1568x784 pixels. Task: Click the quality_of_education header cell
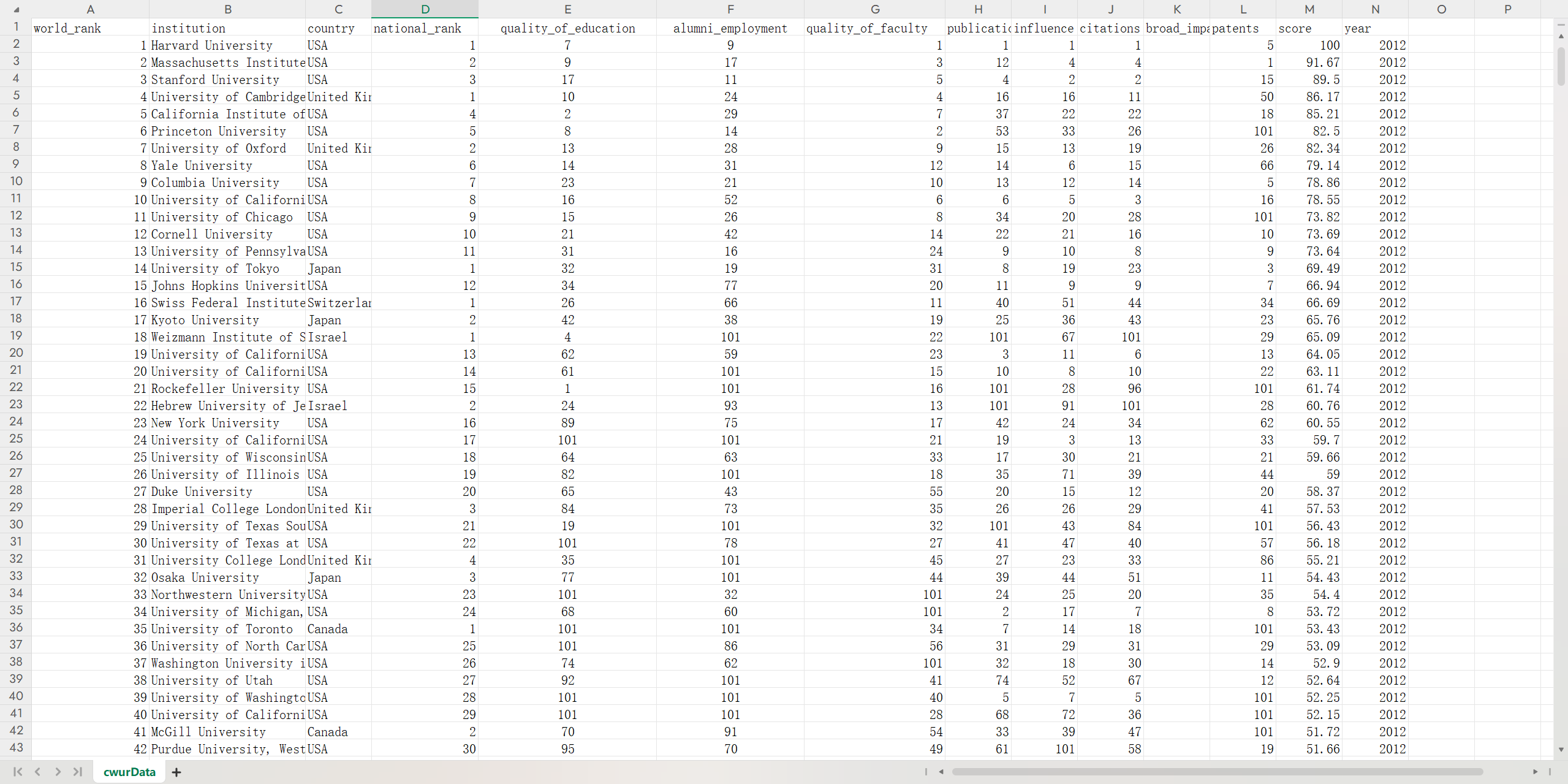click(567, 28)
